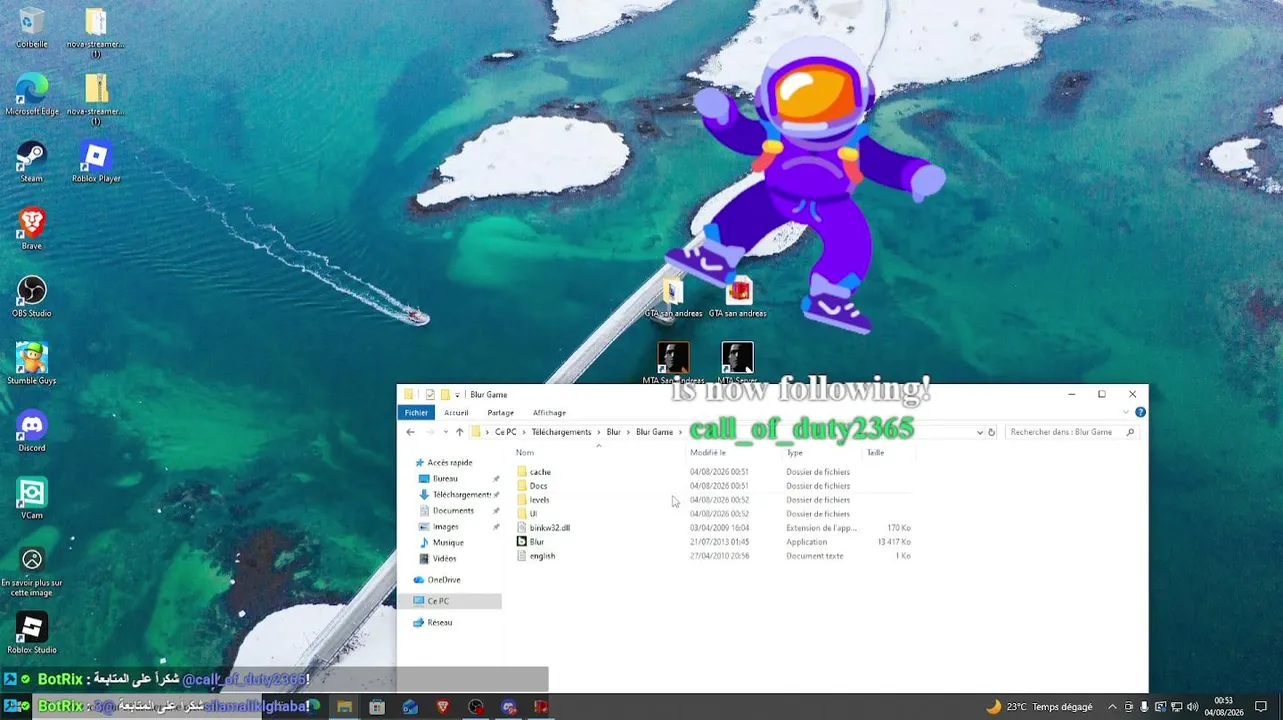Click the Back arrow in File Explorer
1283x720 pixels.
[x=410, y=432]
